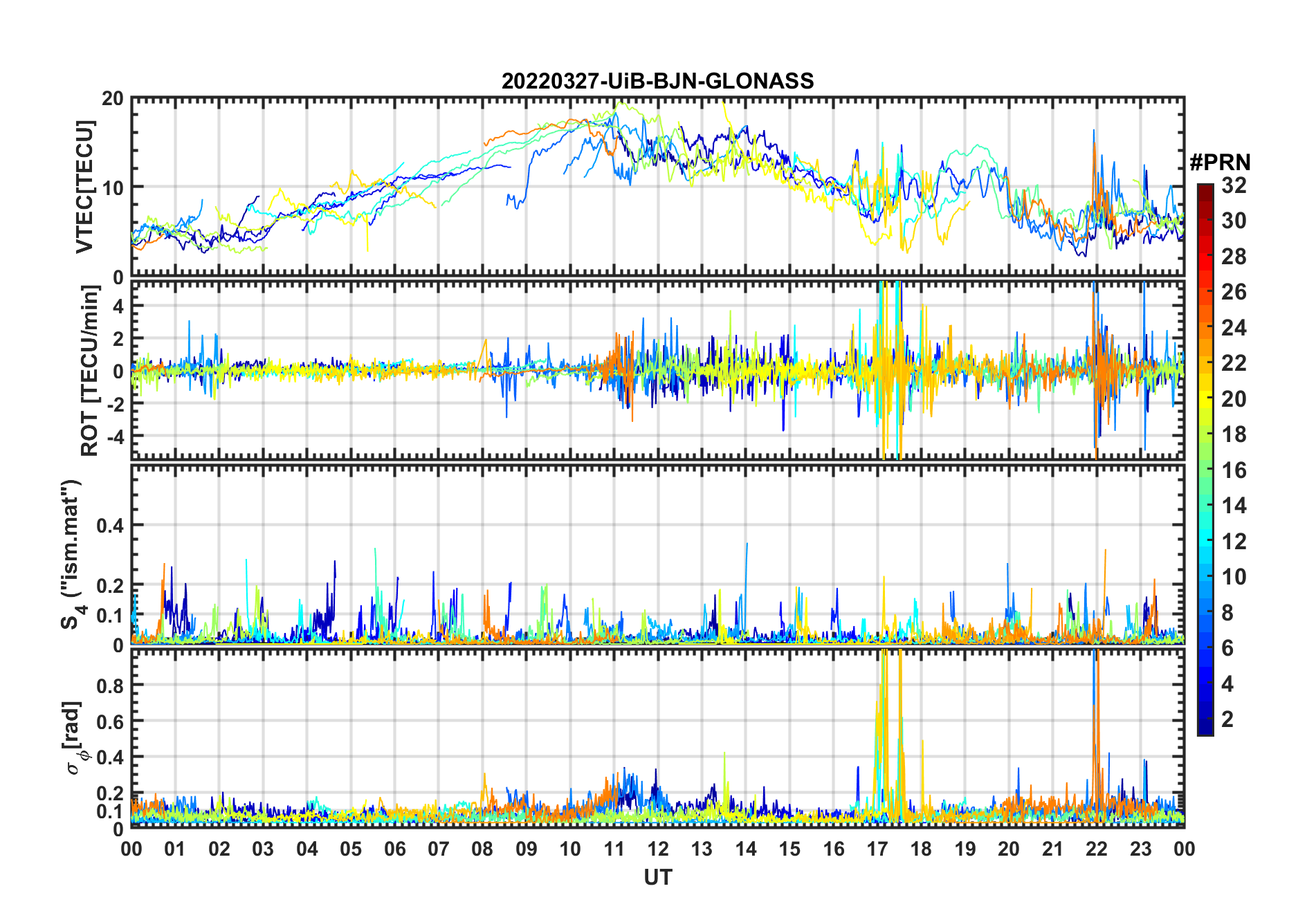Click the S4 ("ism.mat") y-axis label
Image resolution: width=1316 pixels, height=920 pixels.
(x=73, y=555)
